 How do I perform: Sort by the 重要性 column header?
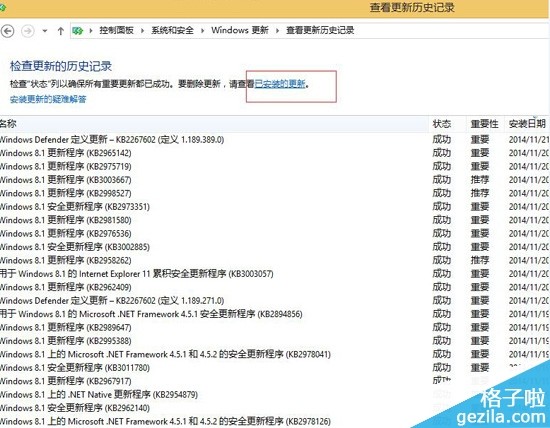pos(485,124)
